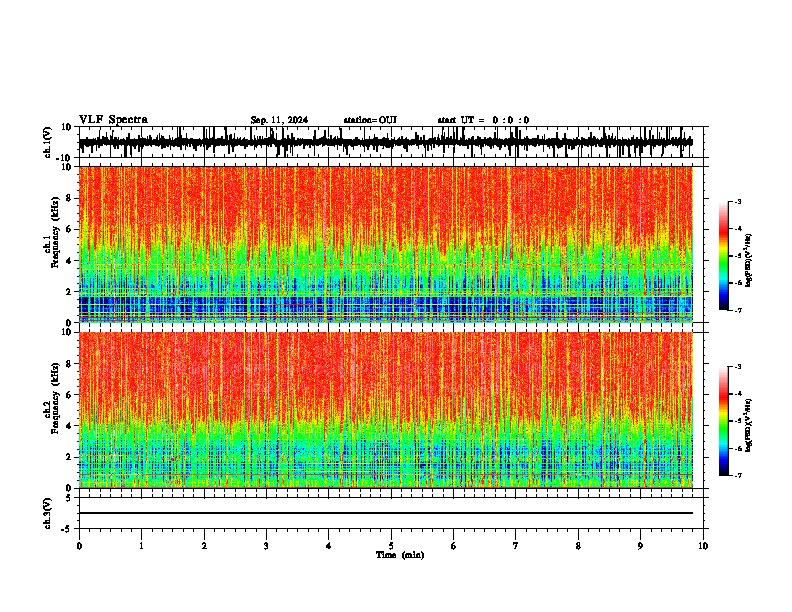This screenshot has width=792, height=612.
Task: Click the time axis tick label '9'
Action: point(640,546)
